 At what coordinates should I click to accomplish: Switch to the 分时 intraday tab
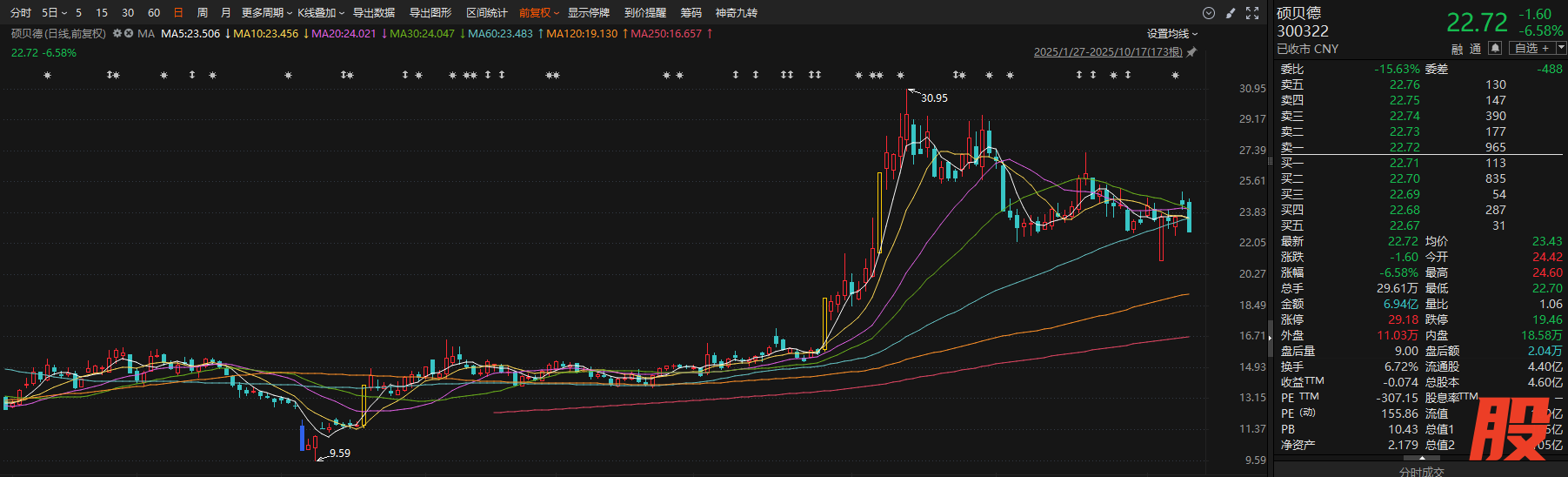(x=21, y=13)
